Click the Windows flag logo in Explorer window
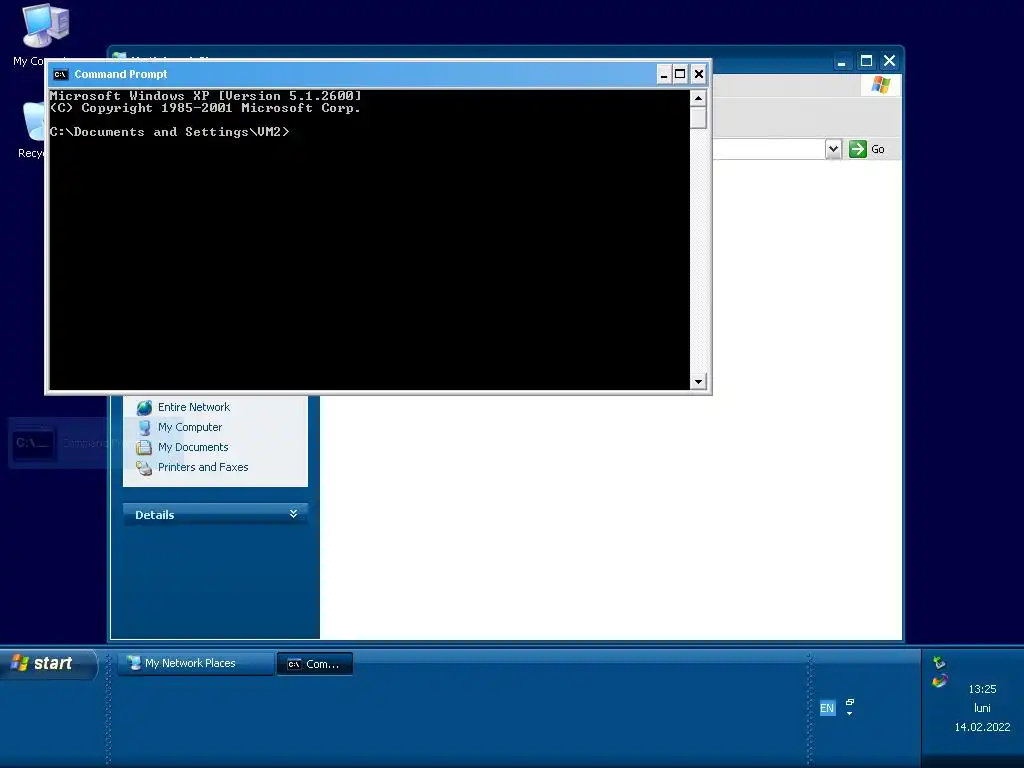 coord(880,85)
